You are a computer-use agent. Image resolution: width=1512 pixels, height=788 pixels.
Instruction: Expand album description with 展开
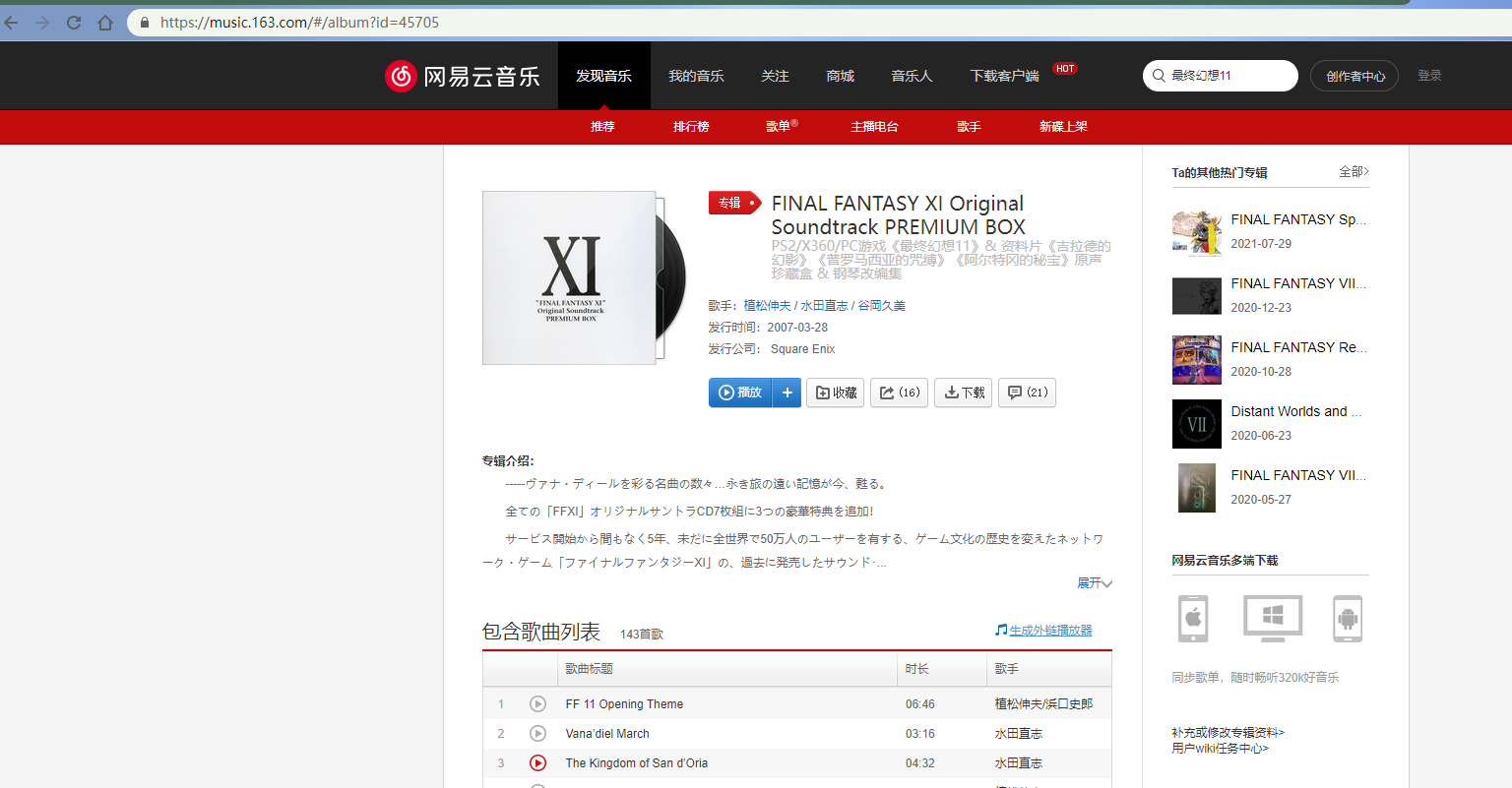point(1094,583)
